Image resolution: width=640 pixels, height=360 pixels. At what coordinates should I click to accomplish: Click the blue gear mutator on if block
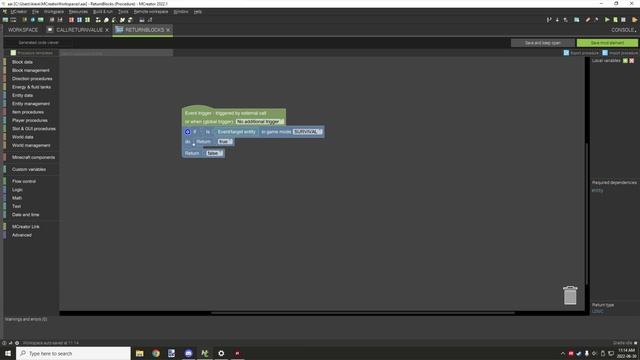point(188,132)
